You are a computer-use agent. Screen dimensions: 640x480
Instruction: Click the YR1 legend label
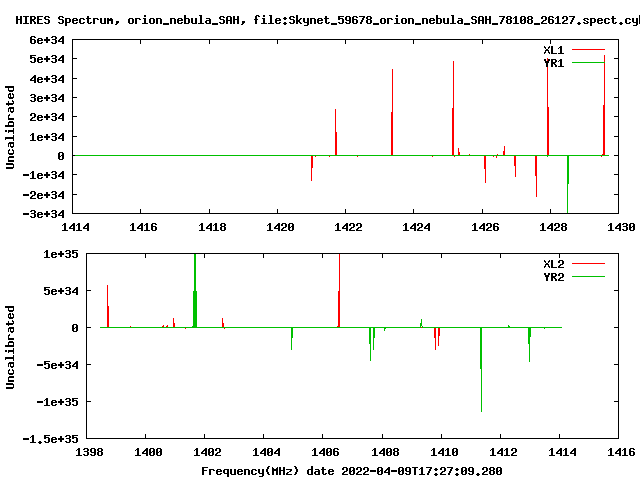tap(553, 63)
